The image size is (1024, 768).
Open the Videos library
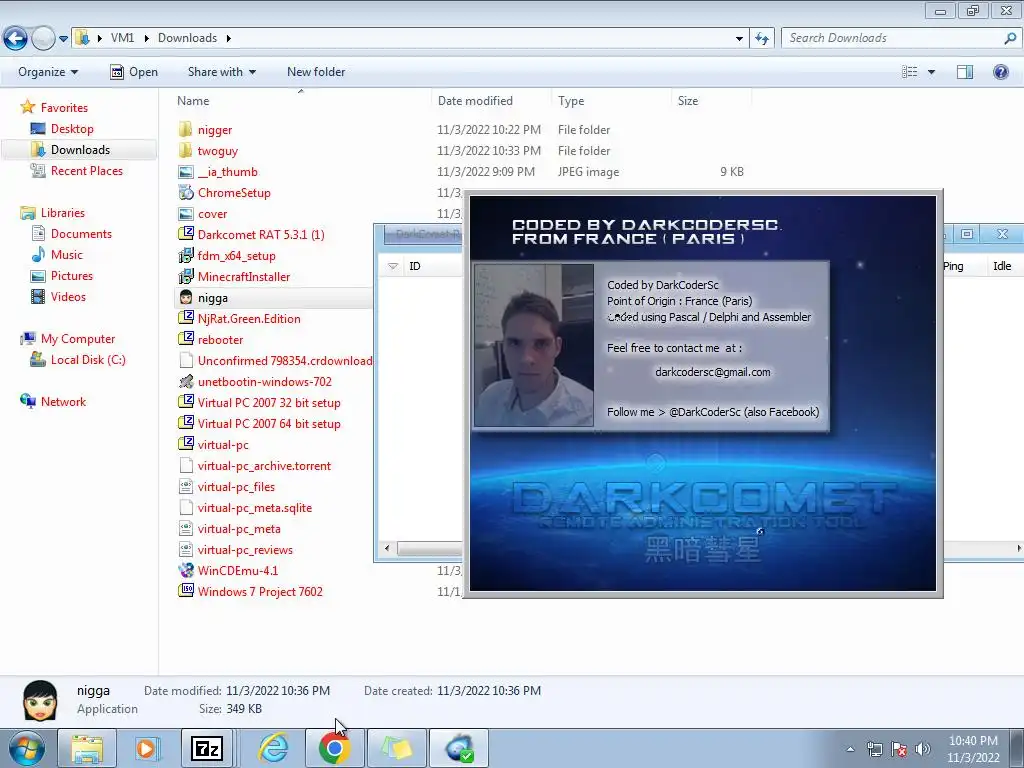point(68,296)
